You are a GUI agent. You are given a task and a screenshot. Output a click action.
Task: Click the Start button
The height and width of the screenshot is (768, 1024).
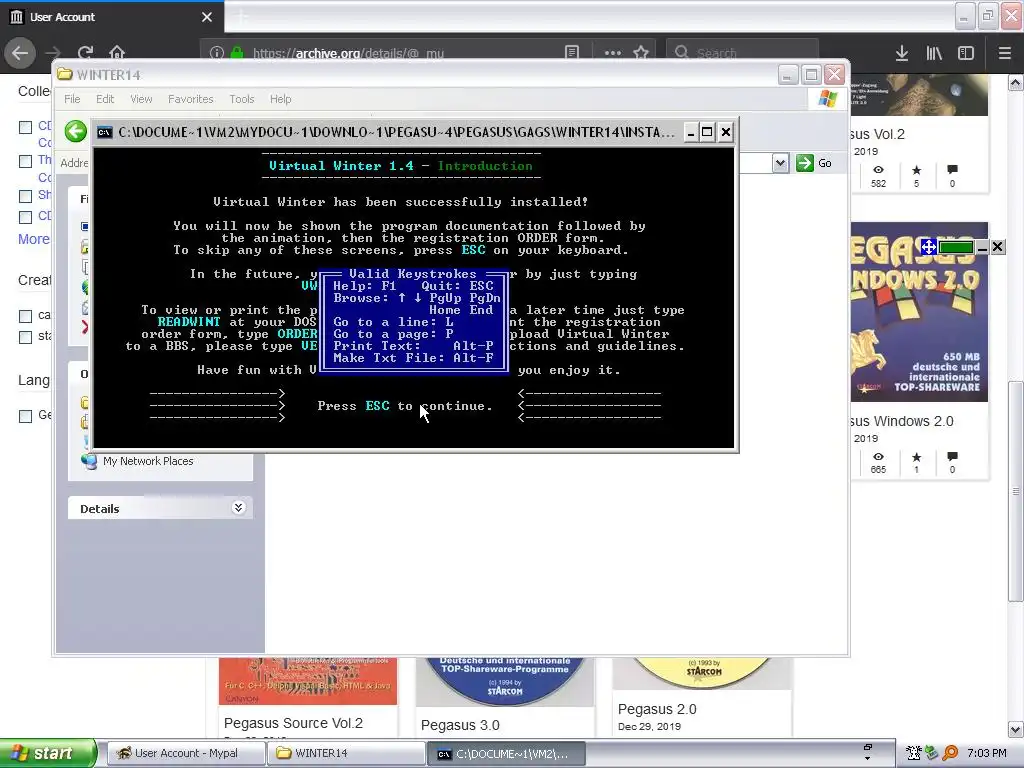(x=48, y=753)
